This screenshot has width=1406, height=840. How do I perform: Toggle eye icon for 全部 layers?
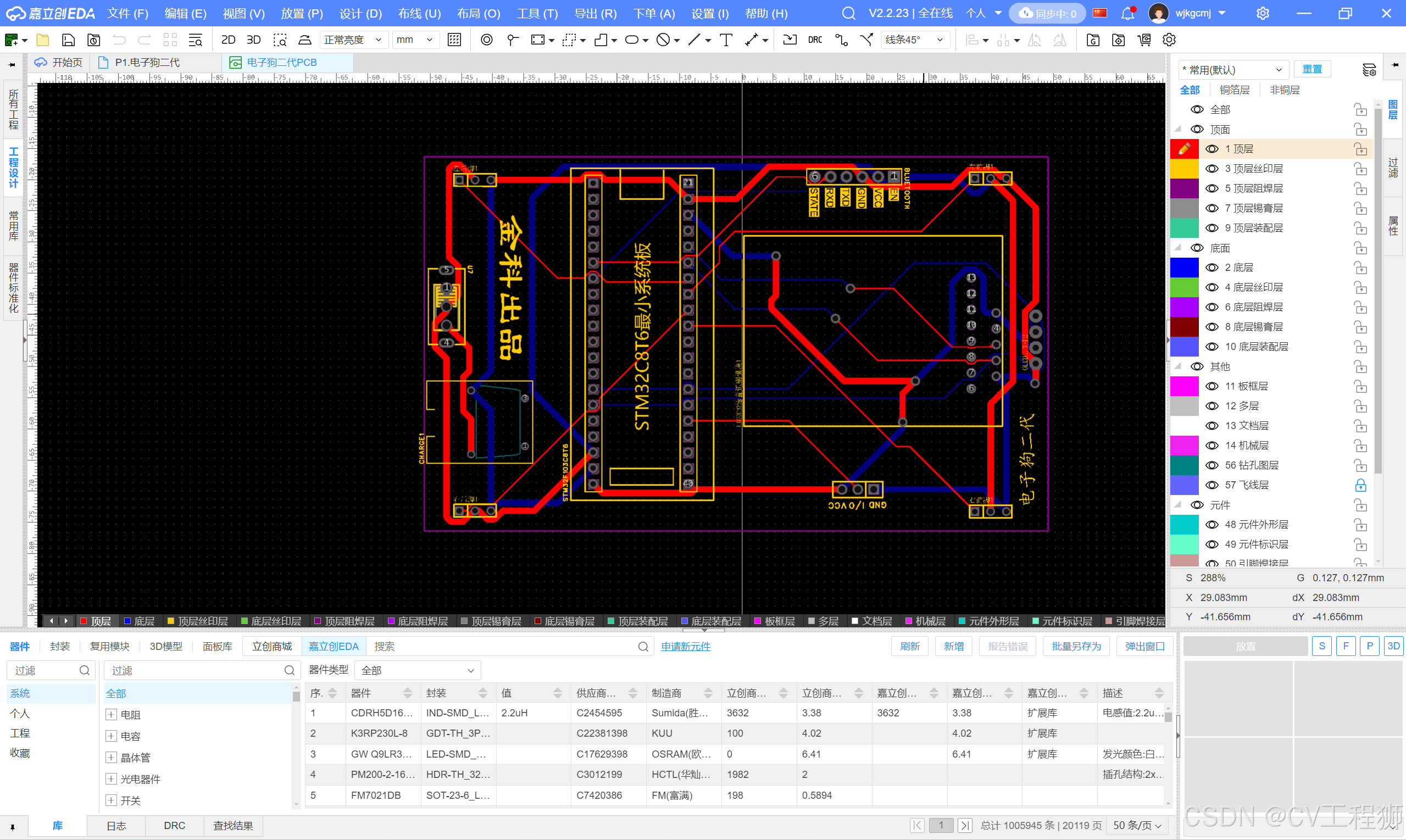[1197, 109]
